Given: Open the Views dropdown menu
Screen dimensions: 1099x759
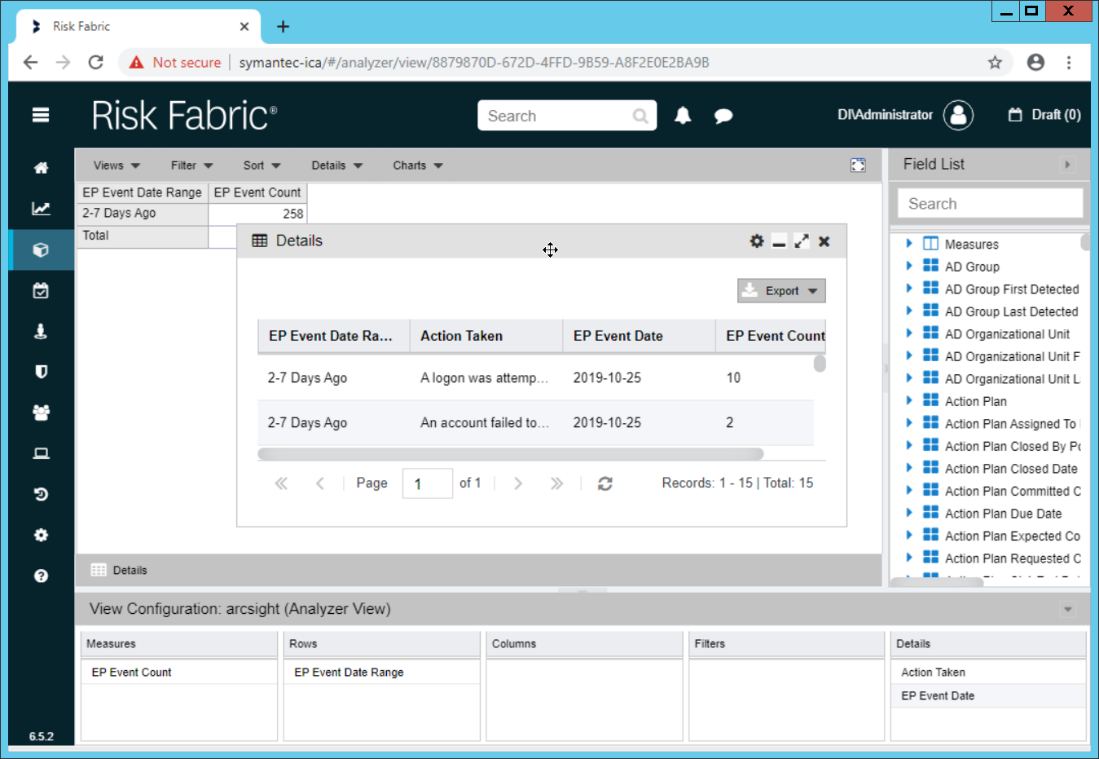Looking at the screenshot, I should pyautogui.click(x=116, y=165).
